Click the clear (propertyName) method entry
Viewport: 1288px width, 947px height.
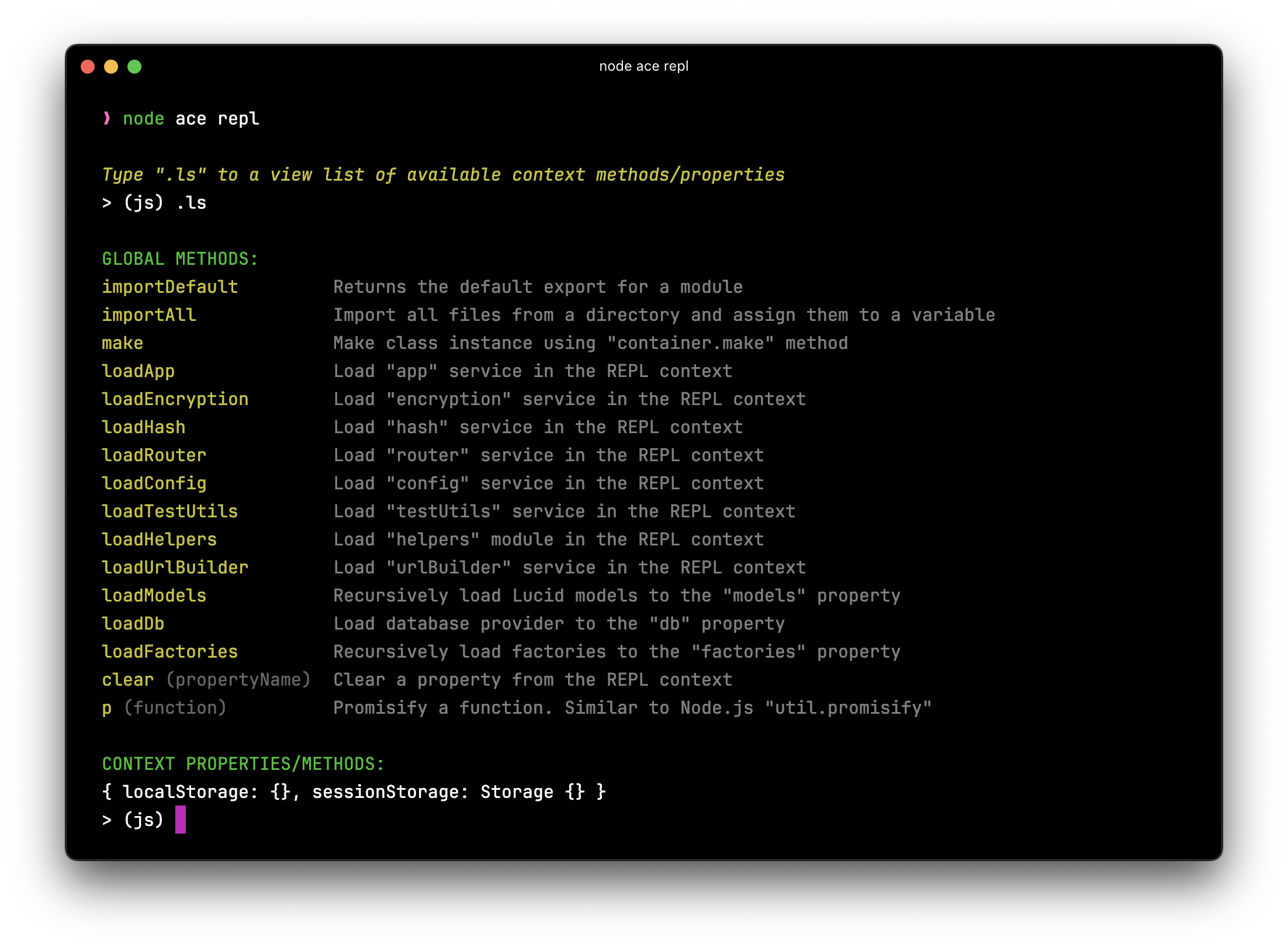pyautogui.click(x=206, y=680)
